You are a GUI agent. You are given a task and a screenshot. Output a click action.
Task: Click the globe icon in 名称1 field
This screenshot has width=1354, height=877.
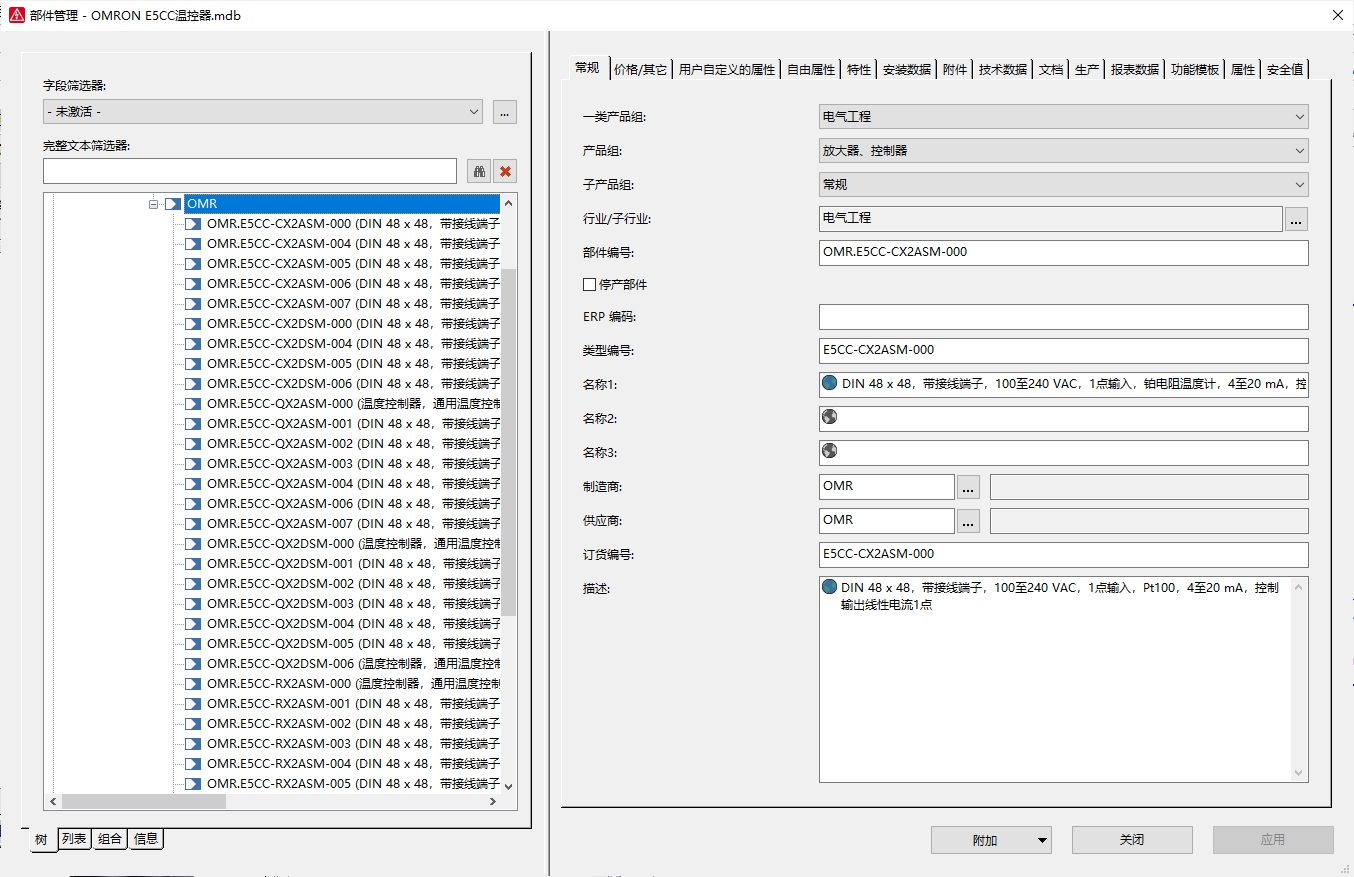pyautogui.click(x=829, y=383)
